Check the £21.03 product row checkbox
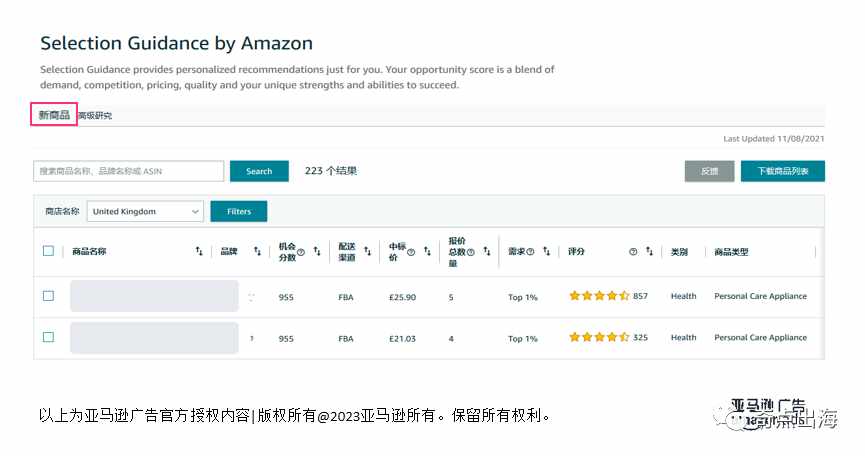 point(49,337)
